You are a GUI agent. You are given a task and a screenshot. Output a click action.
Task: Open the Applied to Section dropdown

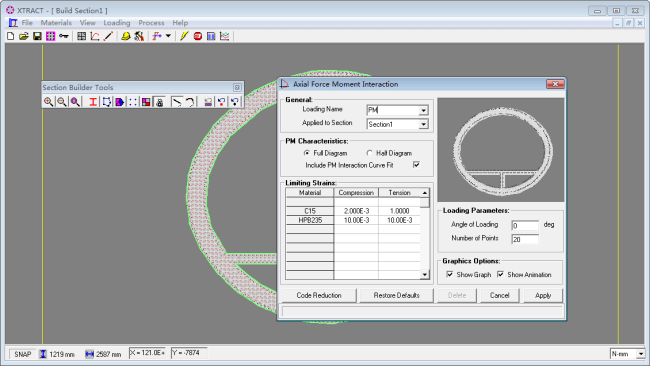pos(423,124)
